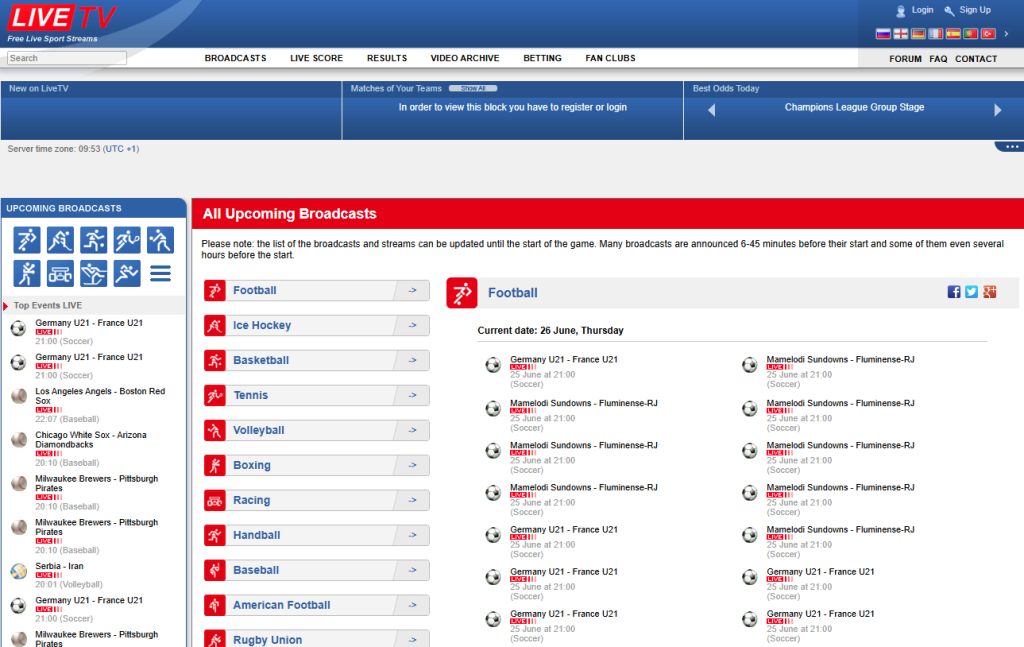Click the large red Football header icon
The image size is (1024, 647).
point(462,293)
